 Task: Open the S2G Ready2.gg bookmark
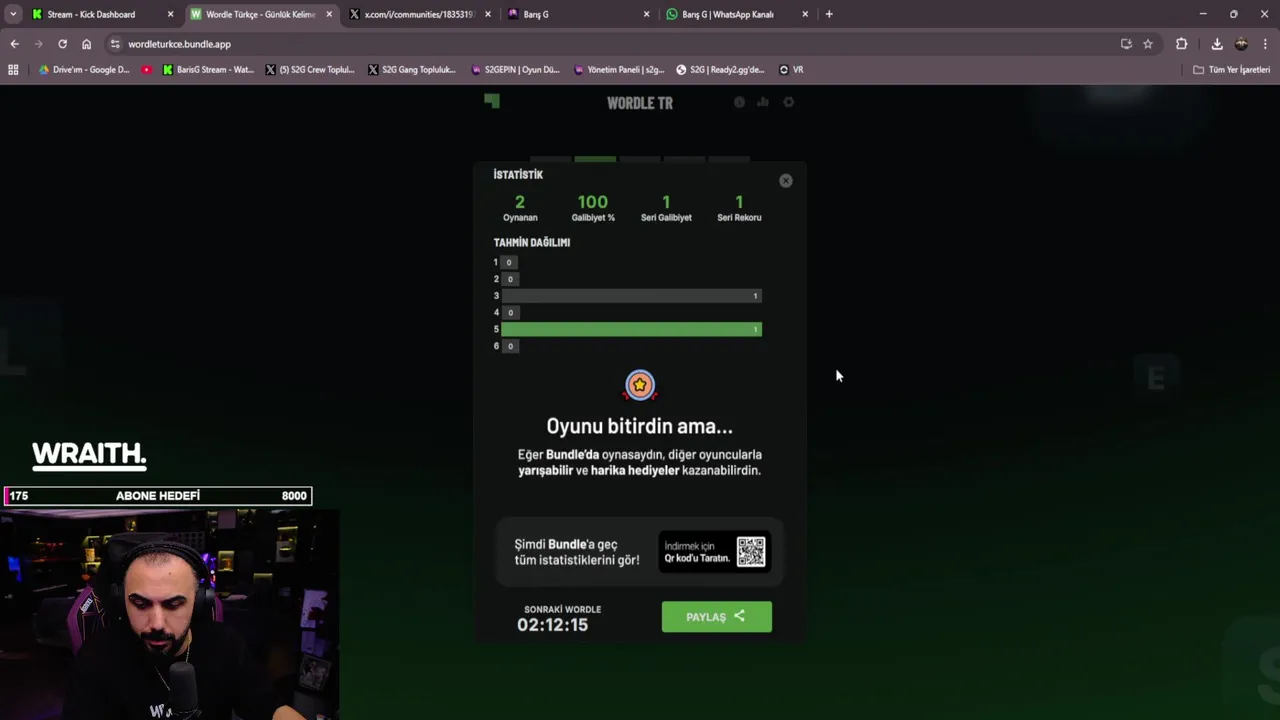[720, 70]
